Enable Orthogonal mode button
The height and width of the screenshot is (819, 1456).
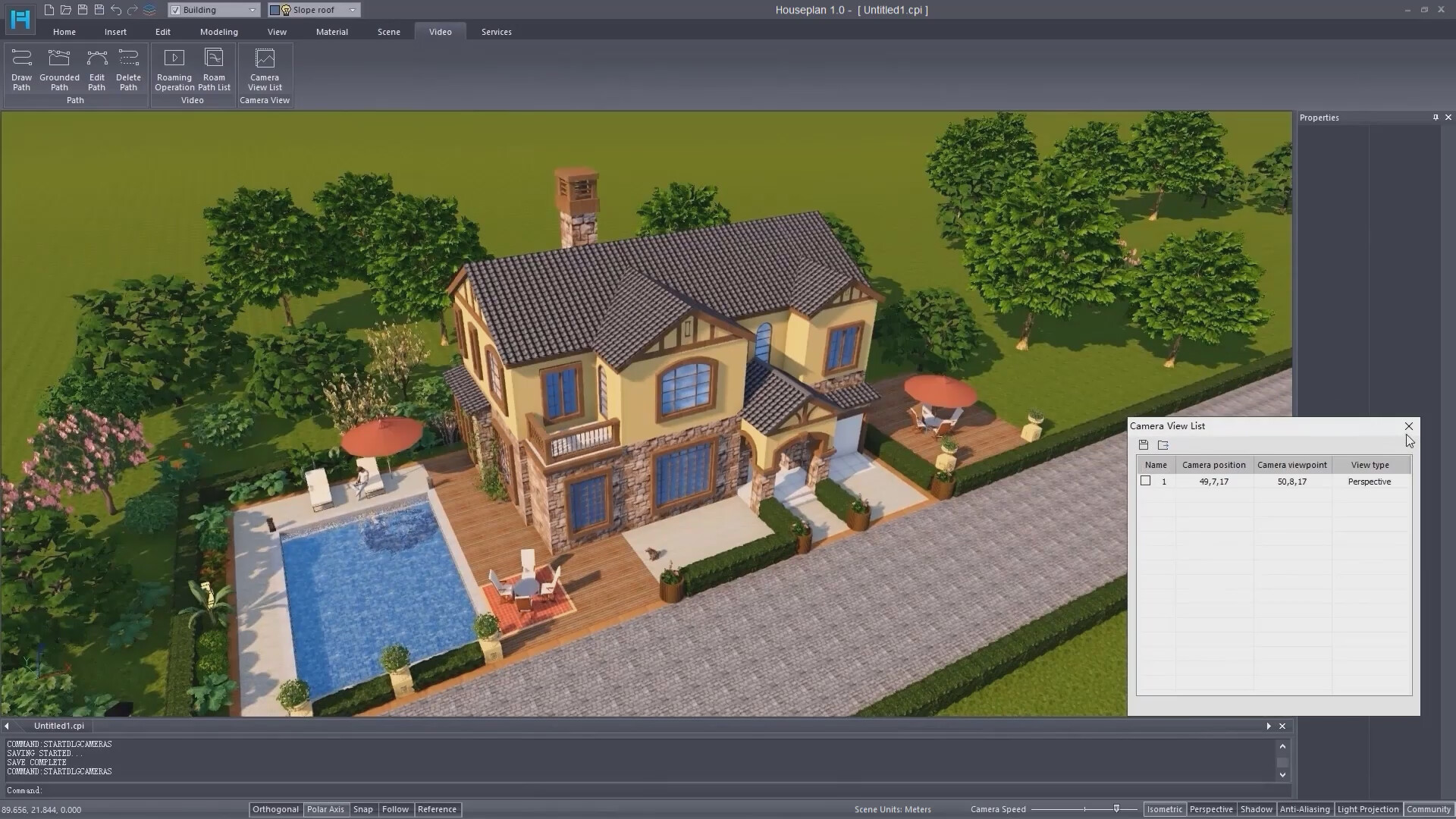(275, 809)
